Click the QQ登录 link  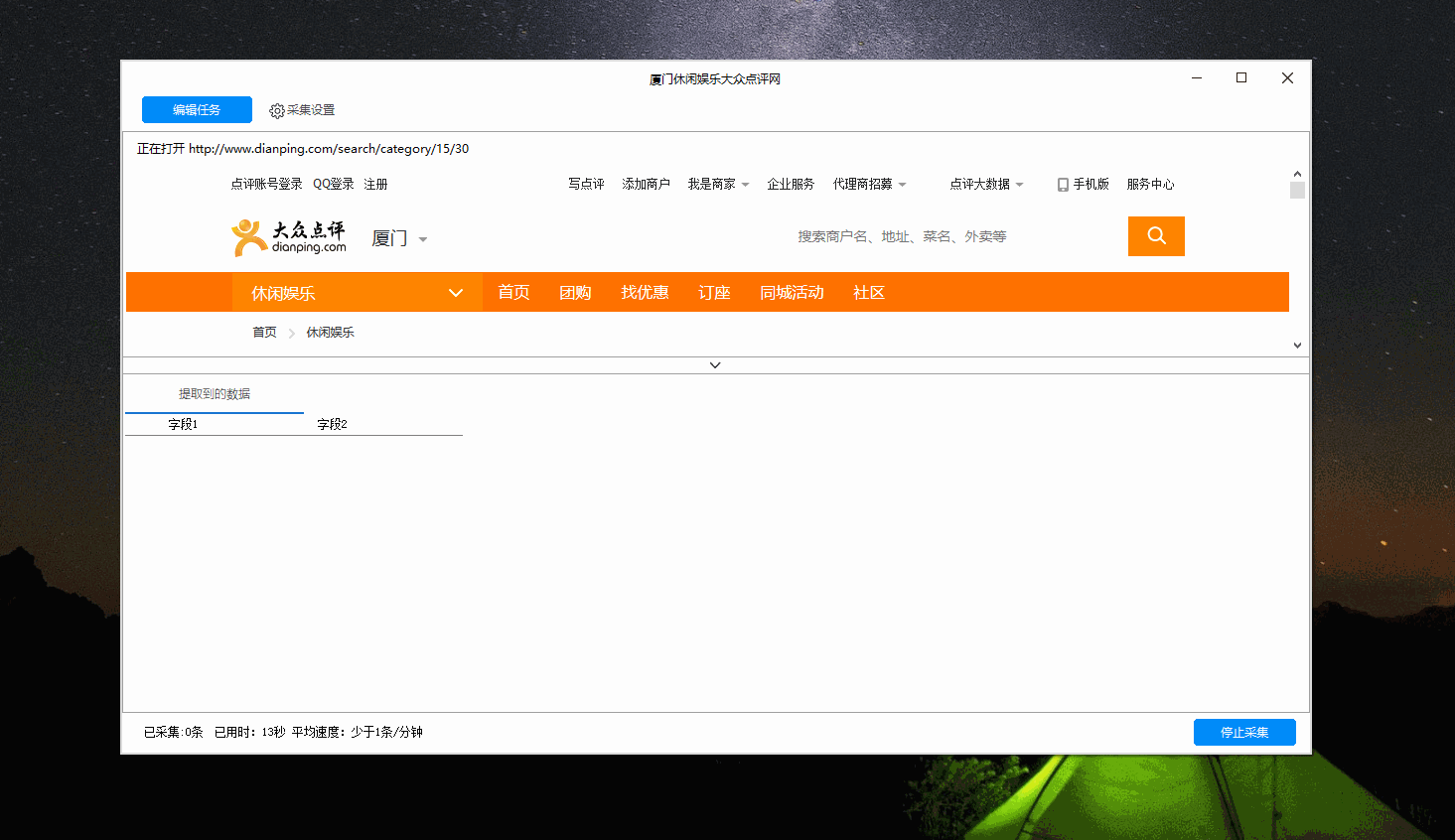tap(333, 185)
